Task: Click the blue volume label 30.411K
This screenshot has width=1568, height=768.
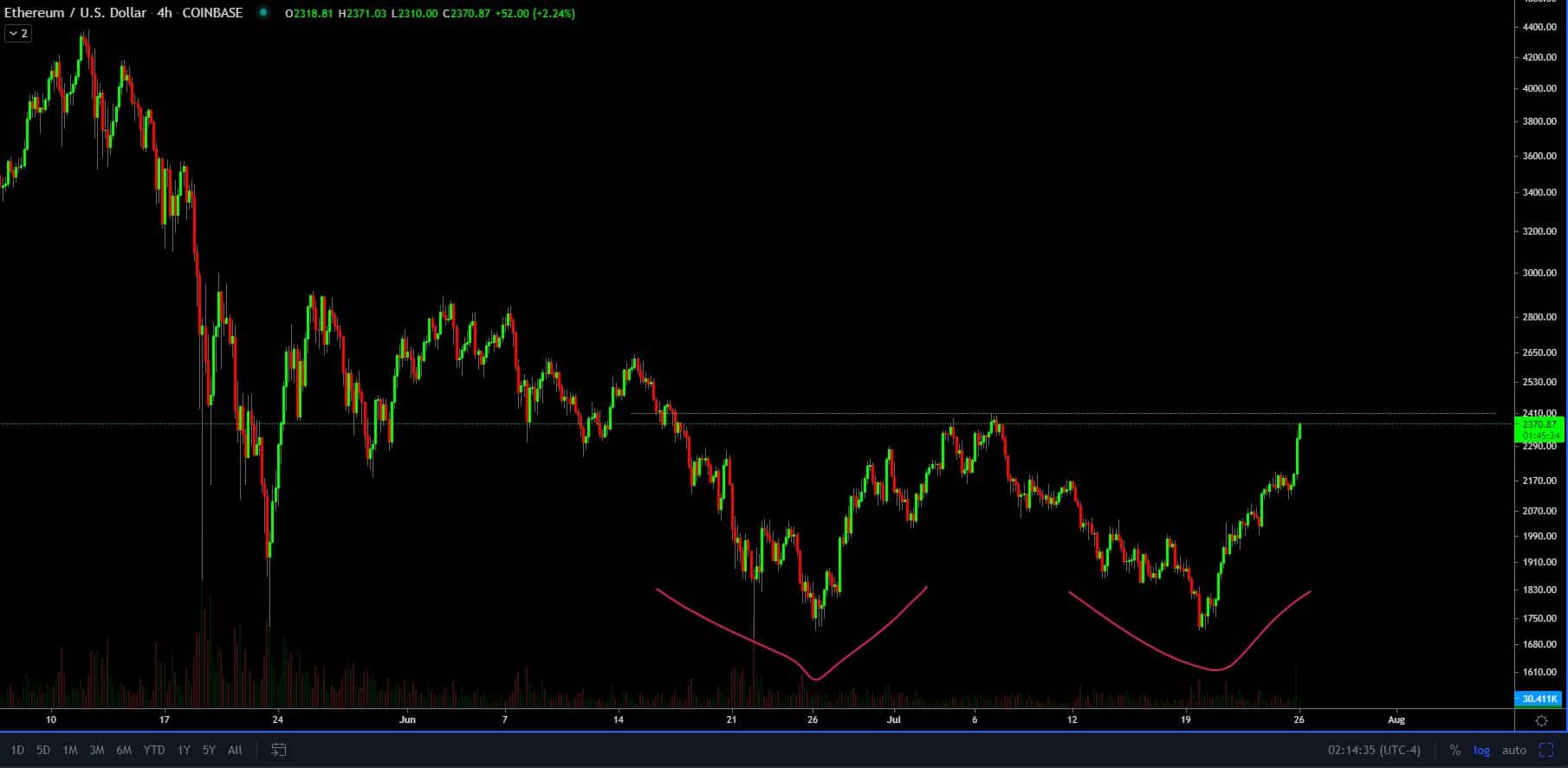Action: click(1538, 699)
